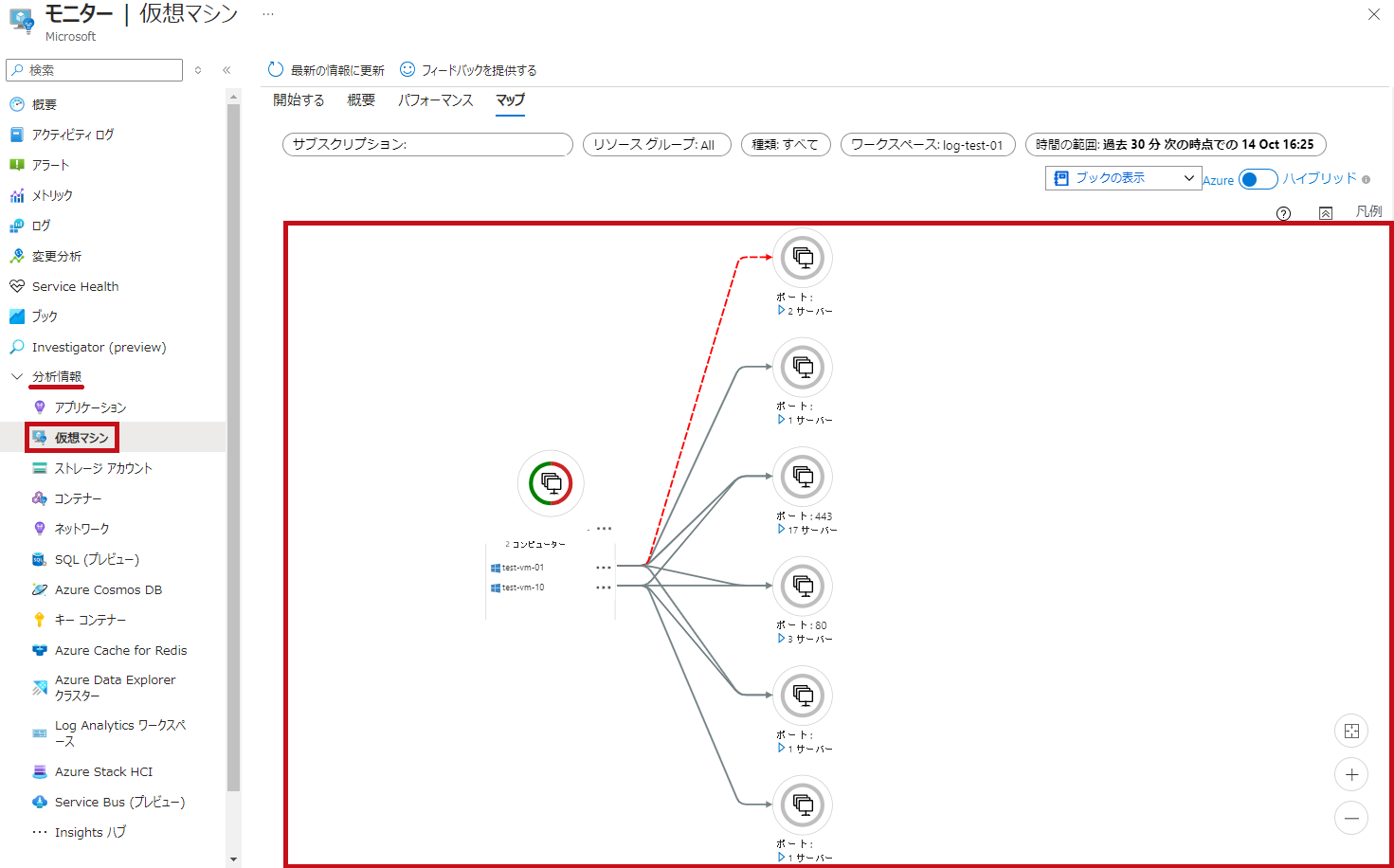Open the サブスクリプション filter
The image size is (1394, 868).
pos(427,144)
